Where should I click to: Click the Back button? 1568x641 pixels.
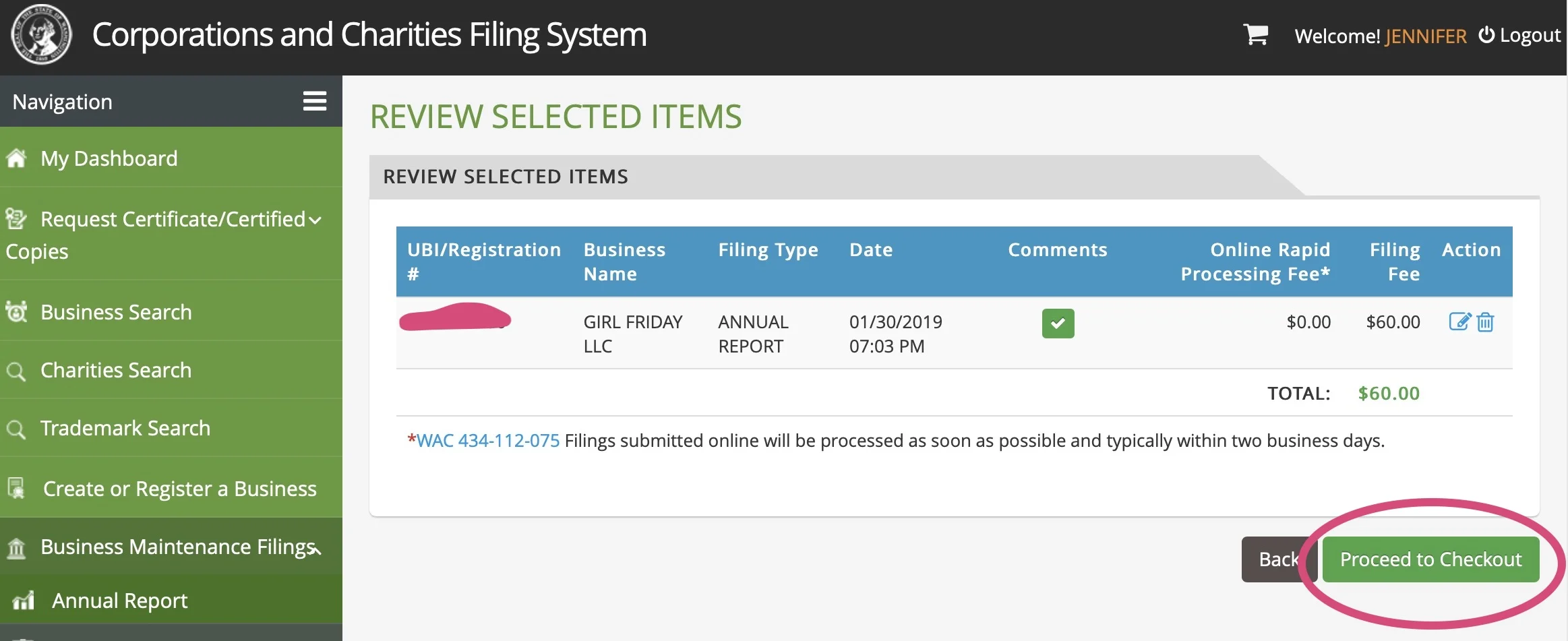click(x=1279, y=559)
